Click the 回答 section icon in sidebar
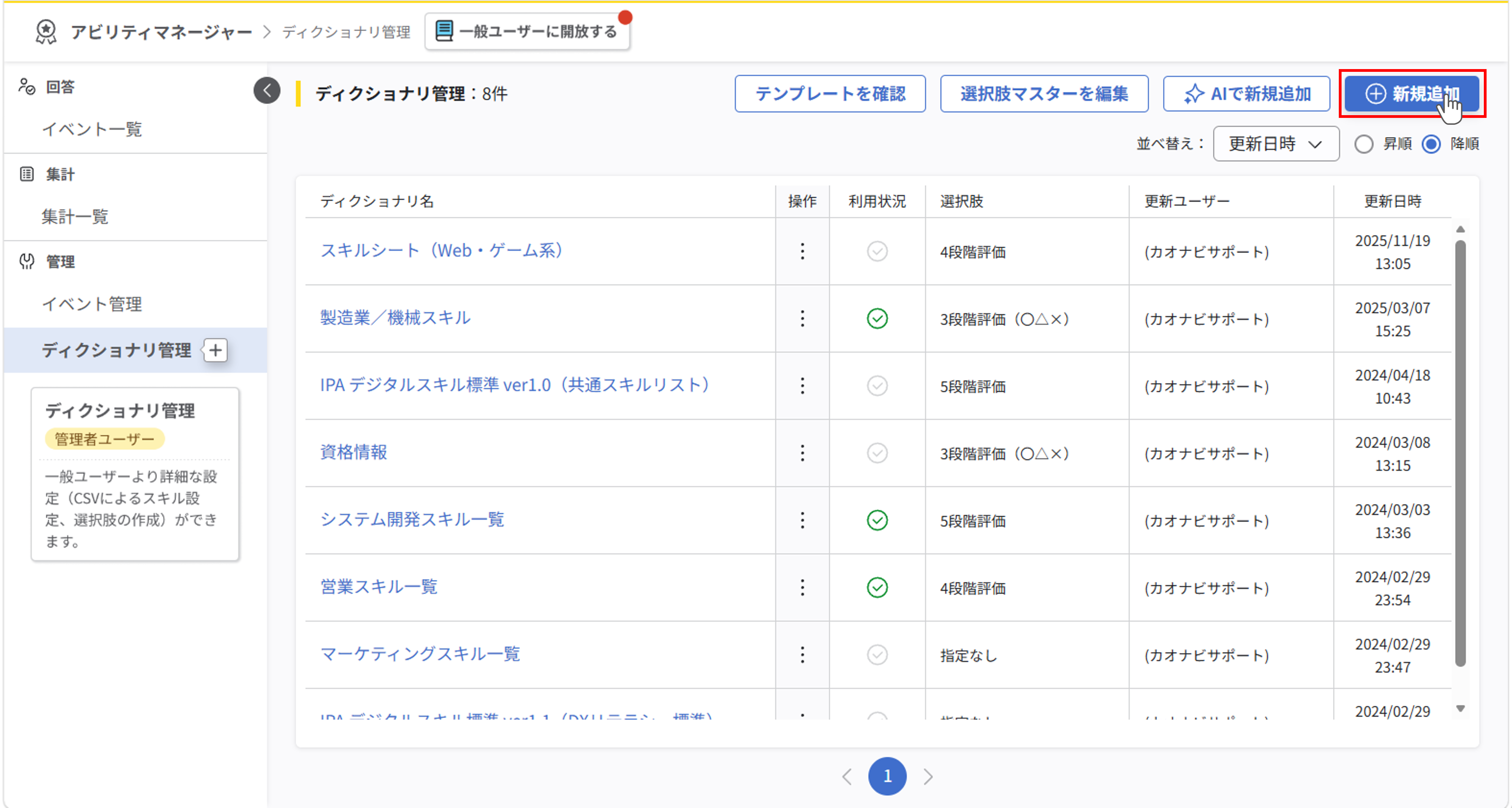The image size is (1512, 808). click(x=26, y=87)
